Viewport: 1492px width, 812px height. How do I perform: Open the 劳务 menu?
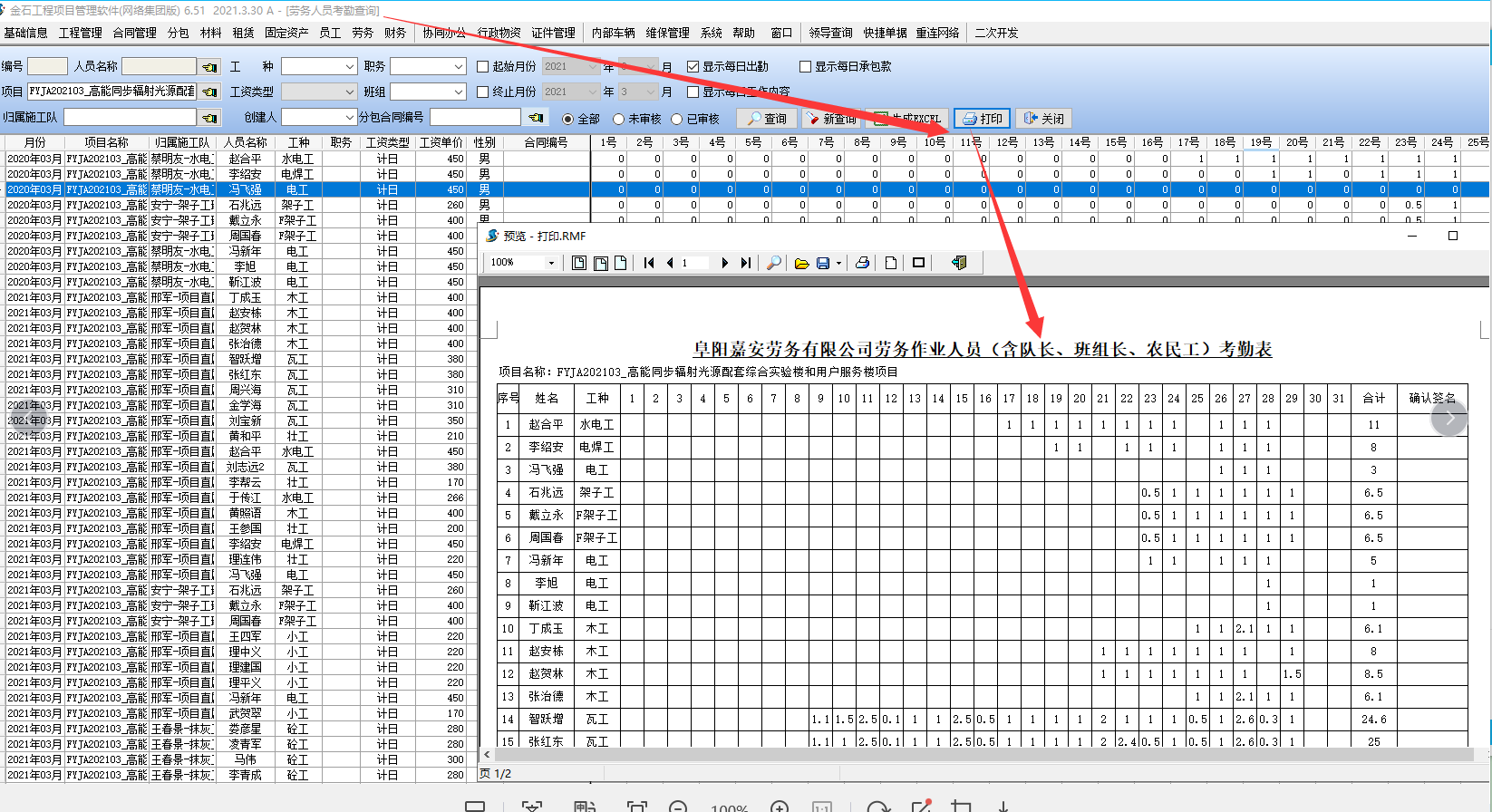point(363,33)
